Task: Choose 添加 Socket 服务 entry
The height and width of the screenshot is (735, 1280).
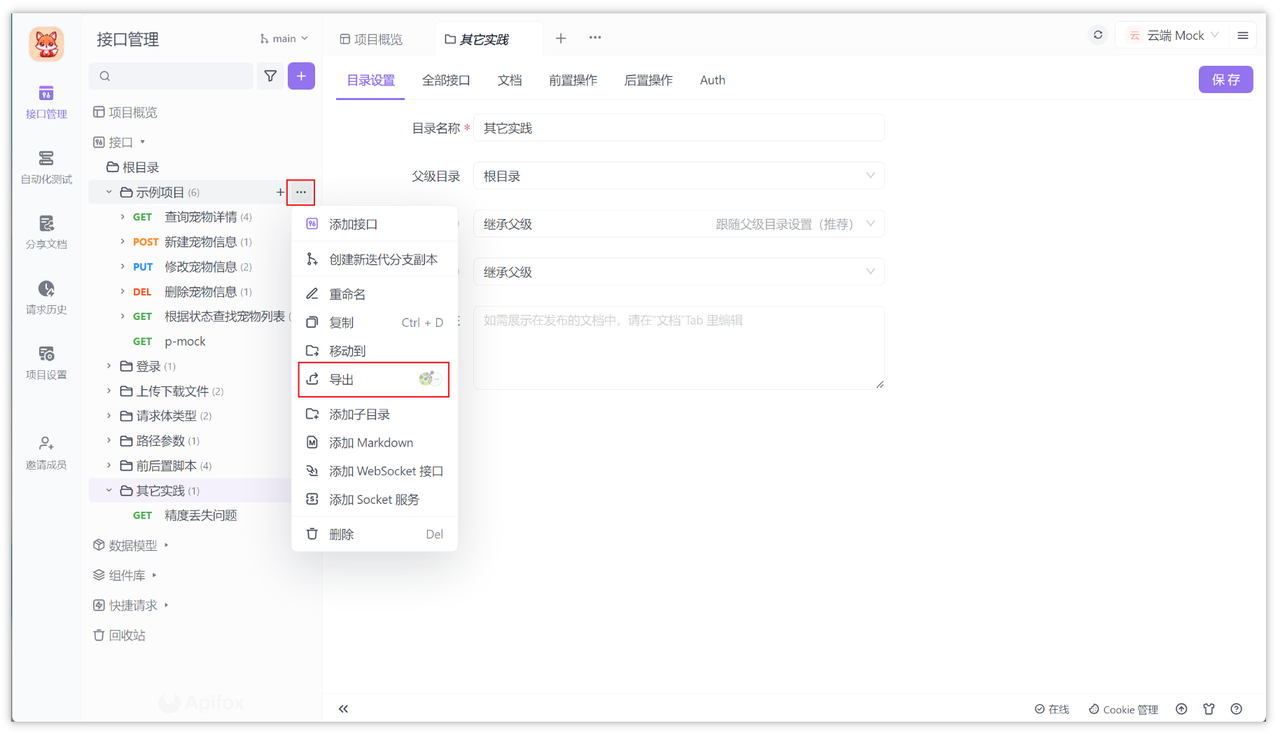Action: 374,499
